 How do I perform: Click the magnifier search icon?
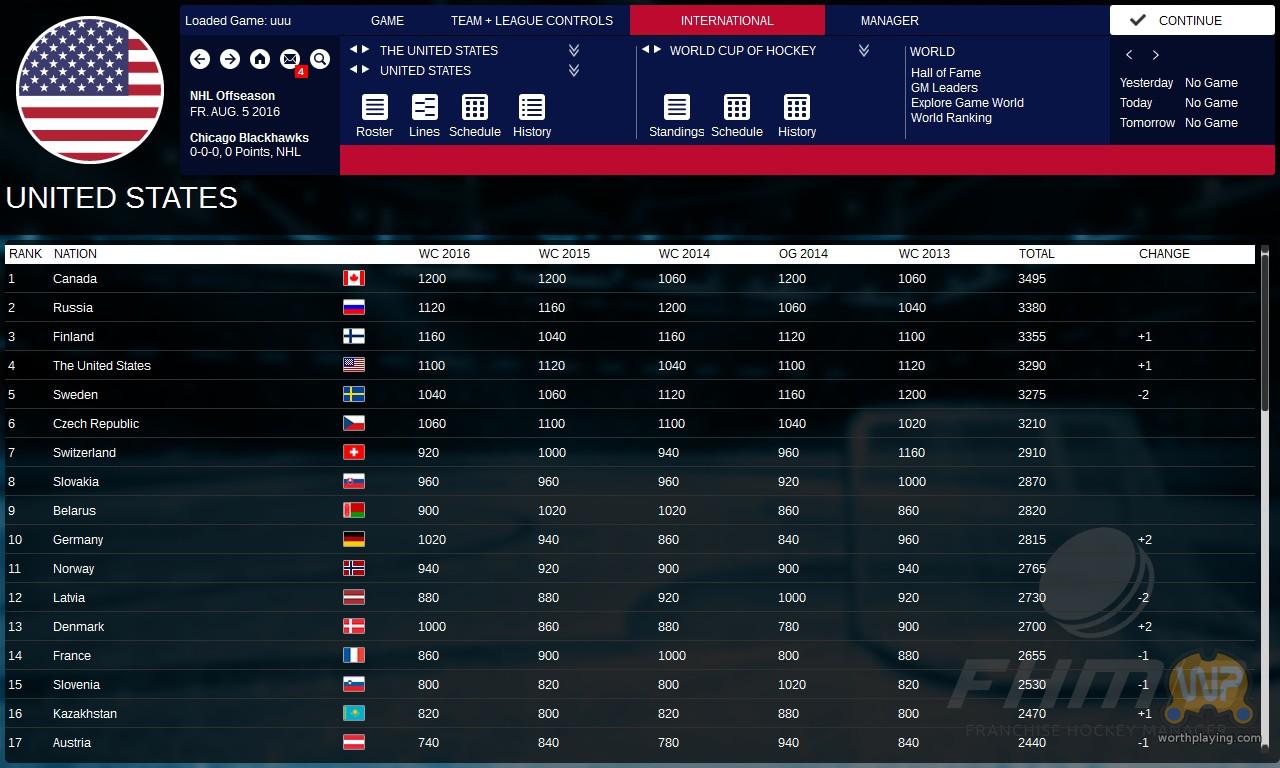(x=320, y=60)
